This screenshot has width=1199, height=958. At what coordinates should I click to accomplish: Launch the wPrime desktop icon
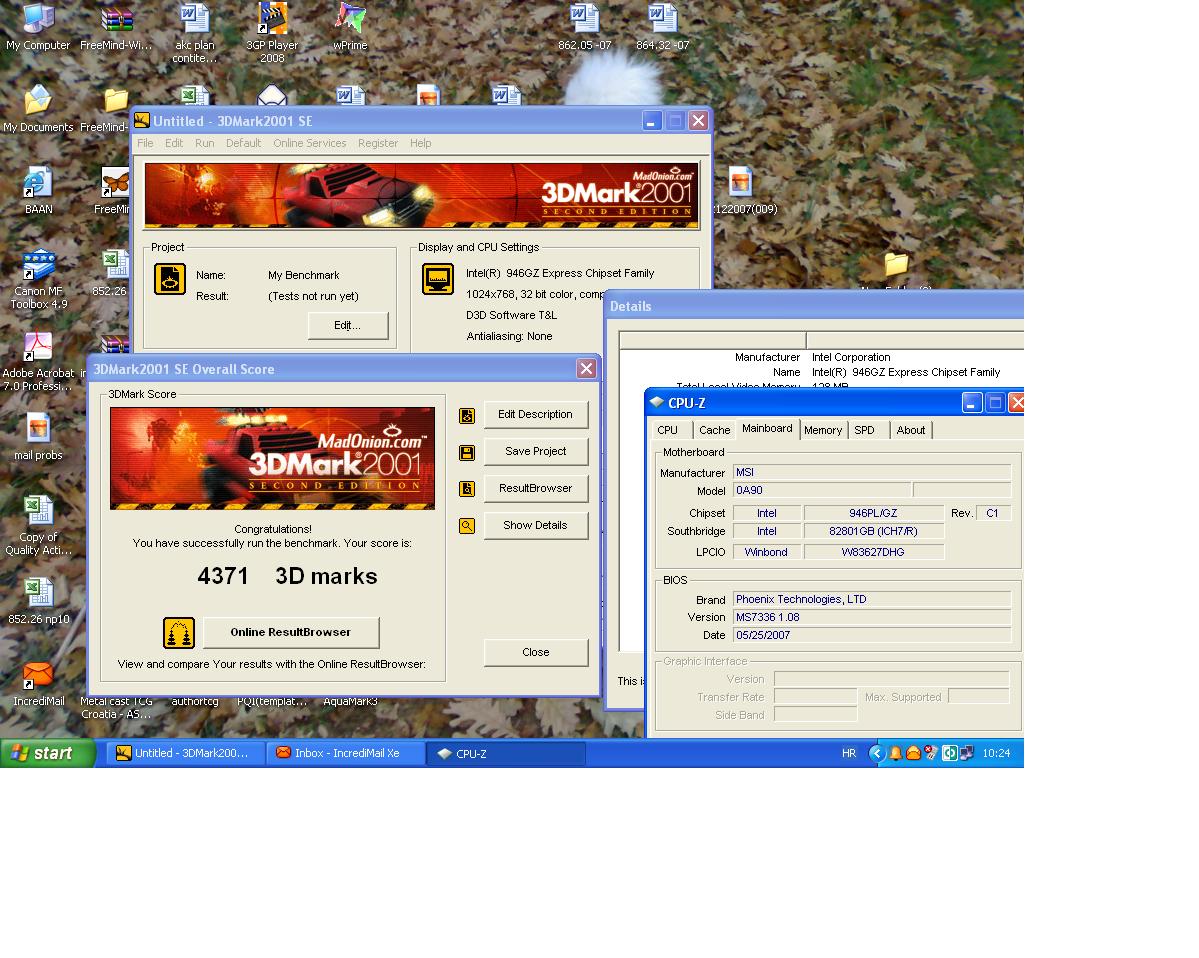coord(350,27)
